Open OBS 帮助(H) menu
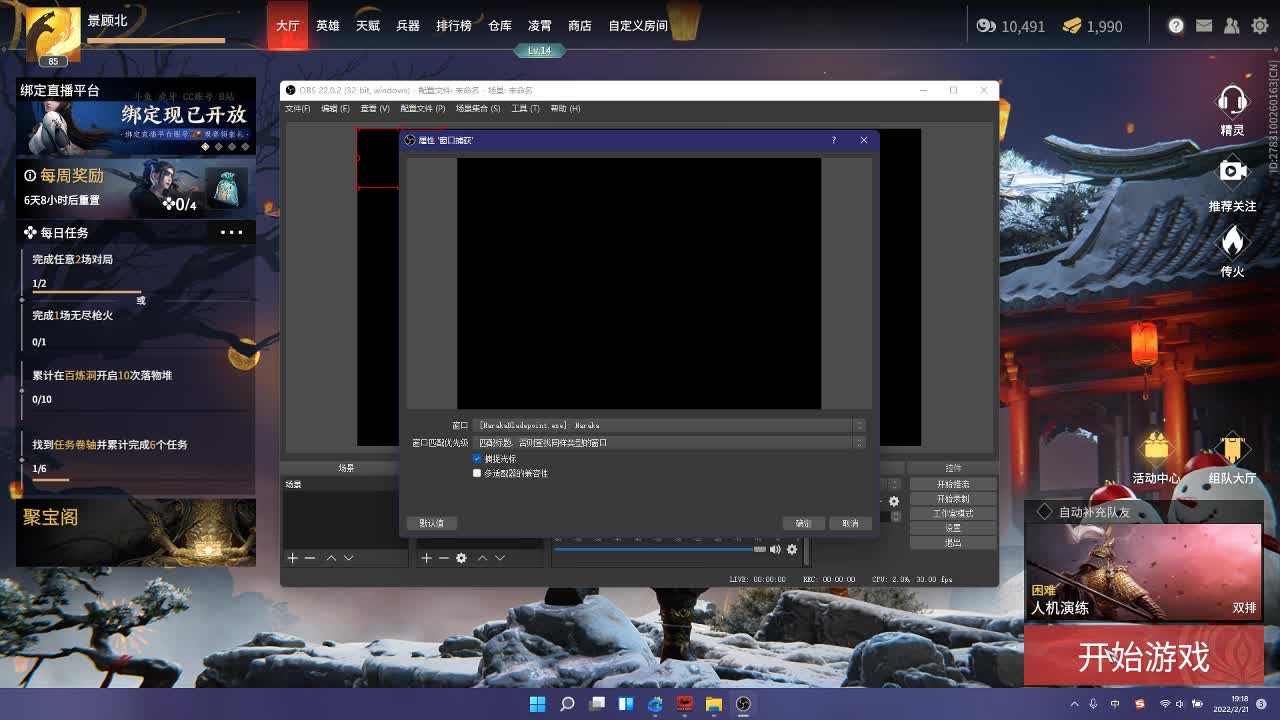Viewport: 1280px width, 720px height. (x=565, y=108)
